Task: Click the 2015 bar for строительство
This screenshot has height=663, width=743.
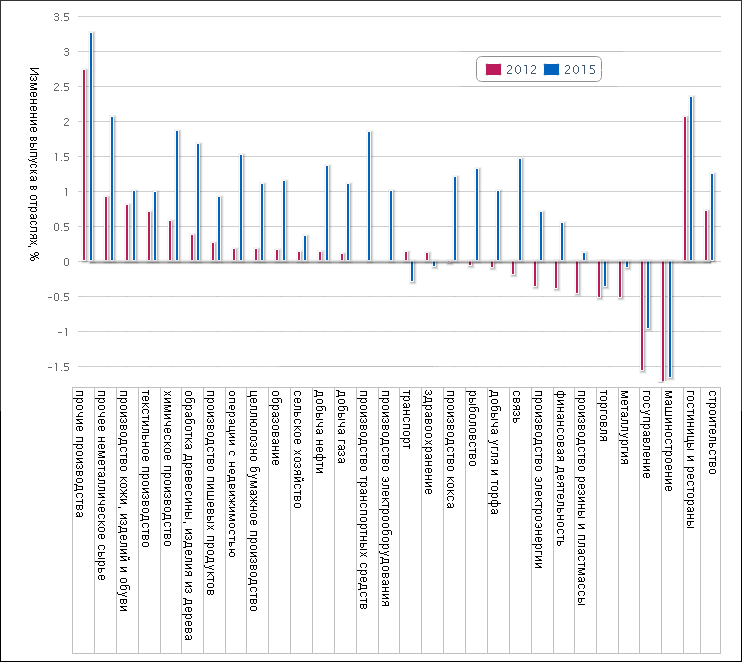Action: pyautogui.click(x=712, y=218)
